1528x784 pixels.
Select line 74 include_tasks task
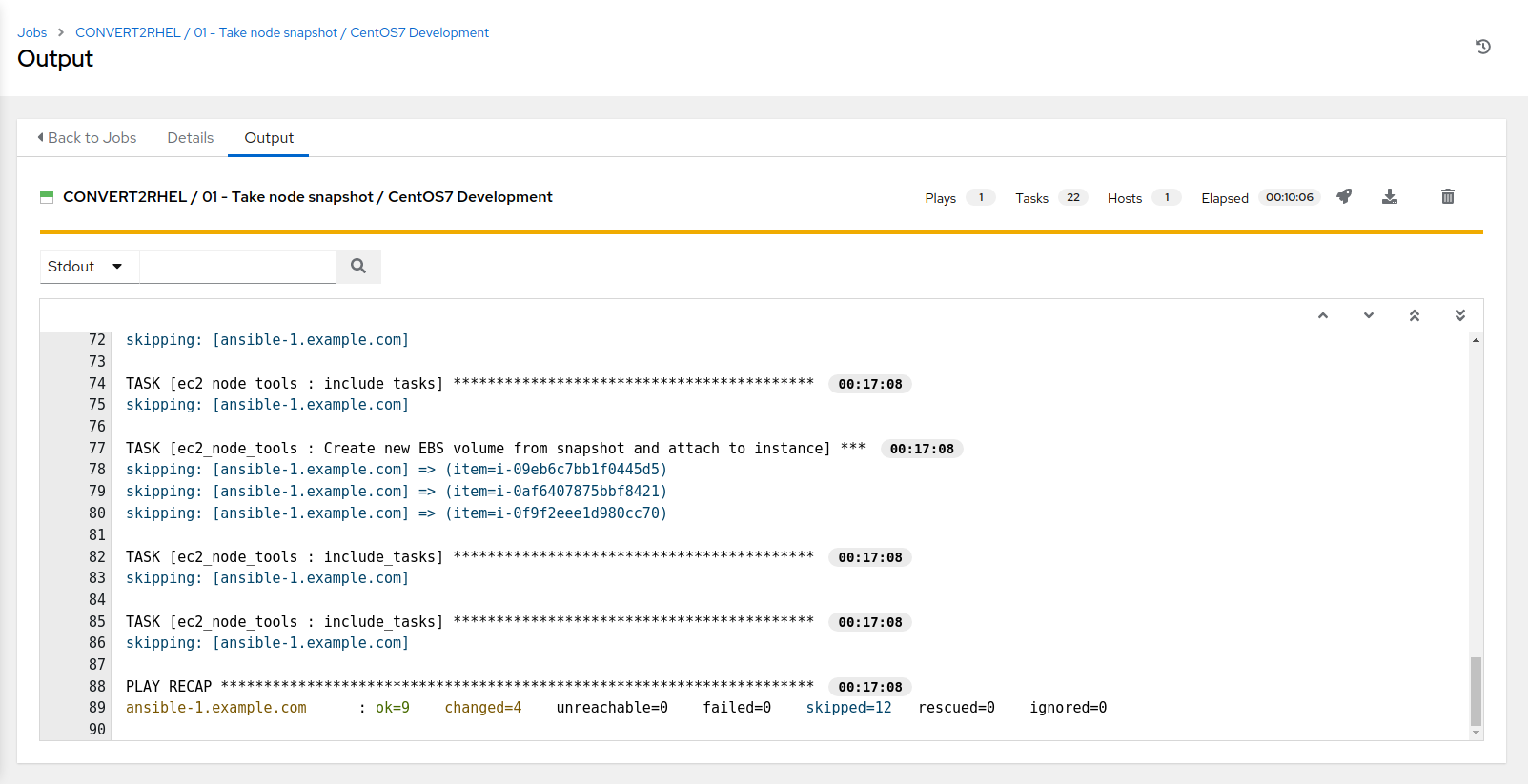[470, 384]
